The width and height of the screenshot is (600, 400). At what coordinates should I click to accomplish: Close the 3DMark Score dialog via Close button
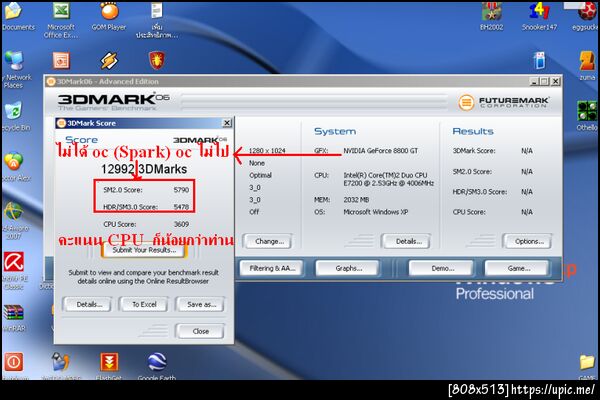pyautogui.click(x=201, y=331)
